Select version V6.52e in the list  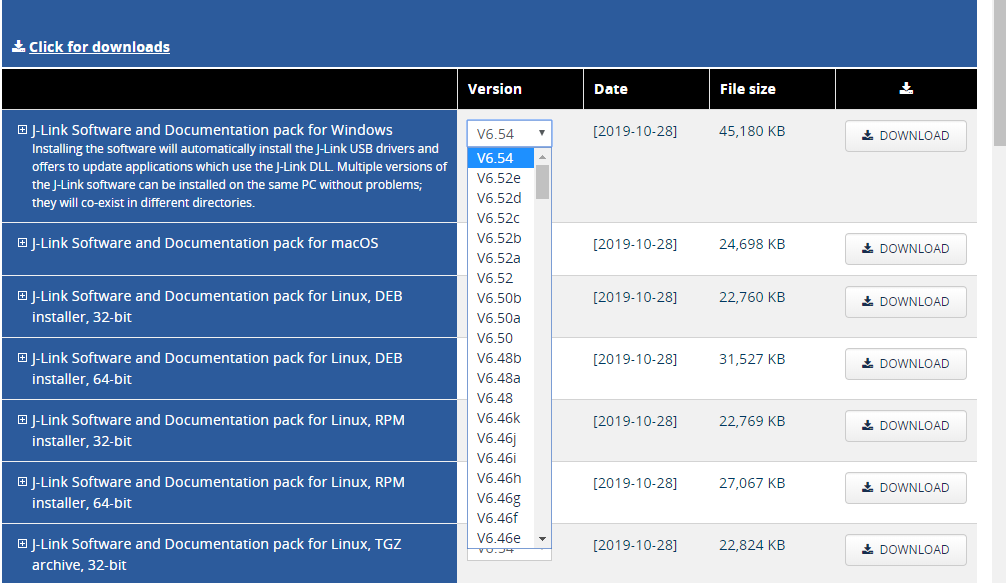click(x=501, y=178)
